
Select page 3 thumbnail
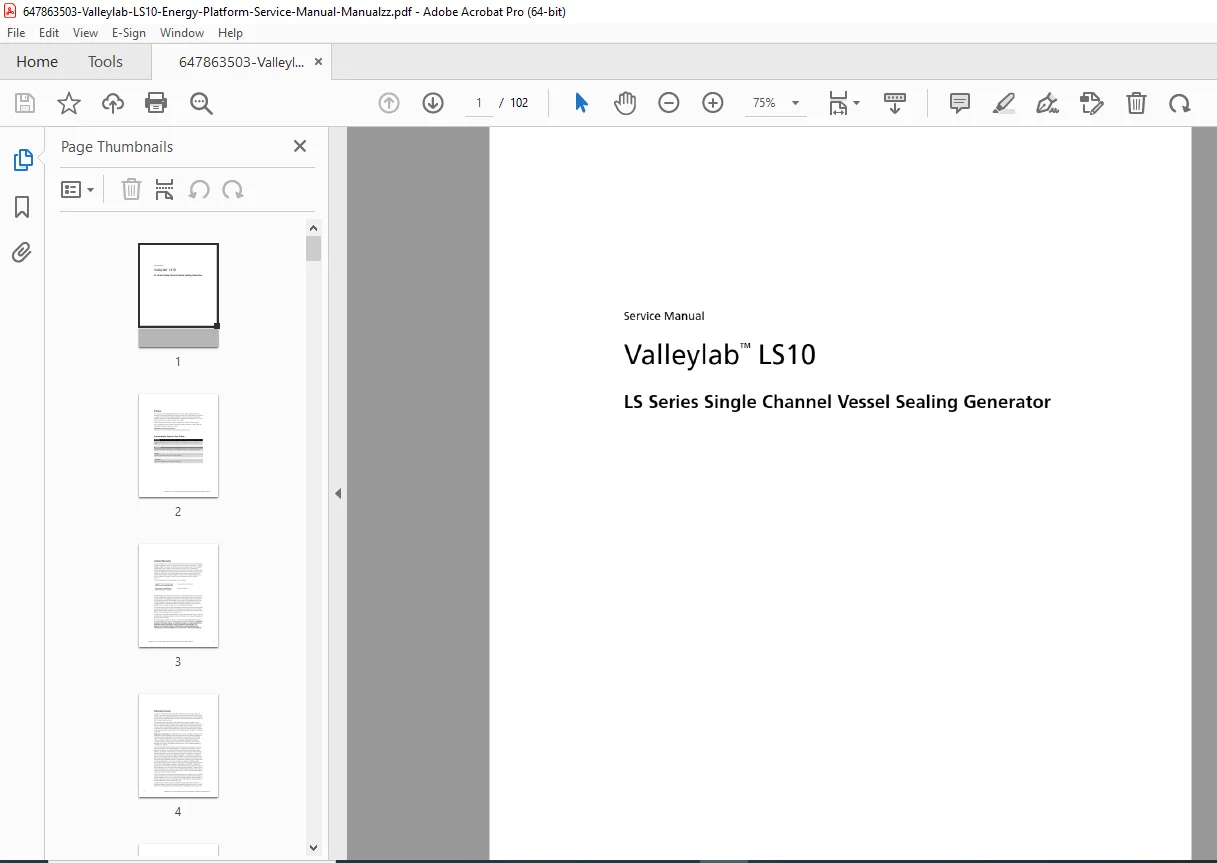[x=178, y=595]
